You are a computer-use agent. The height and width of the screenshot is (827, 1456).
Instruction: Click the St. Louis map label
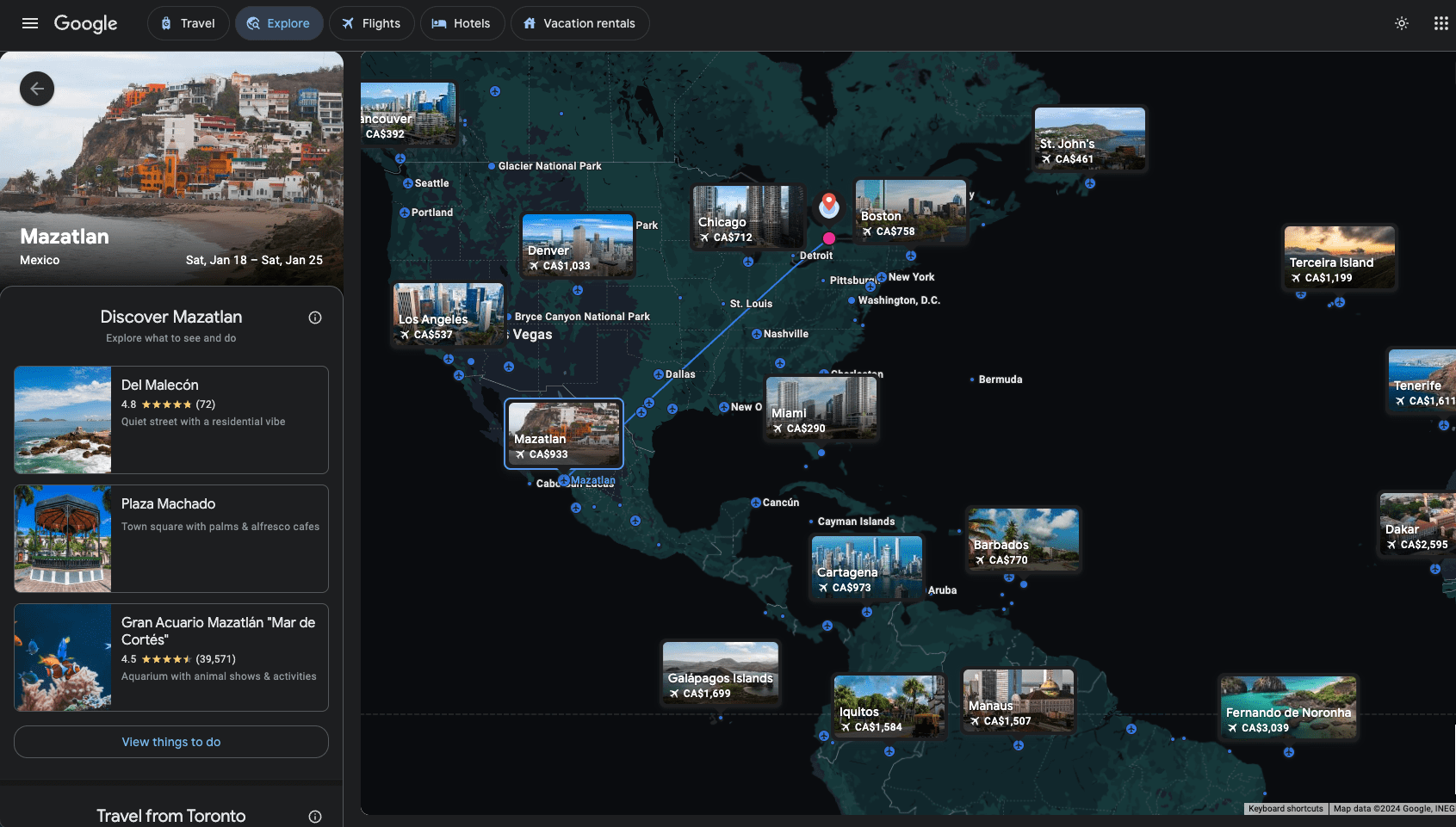pyautogui.click(x=751, y=304)
